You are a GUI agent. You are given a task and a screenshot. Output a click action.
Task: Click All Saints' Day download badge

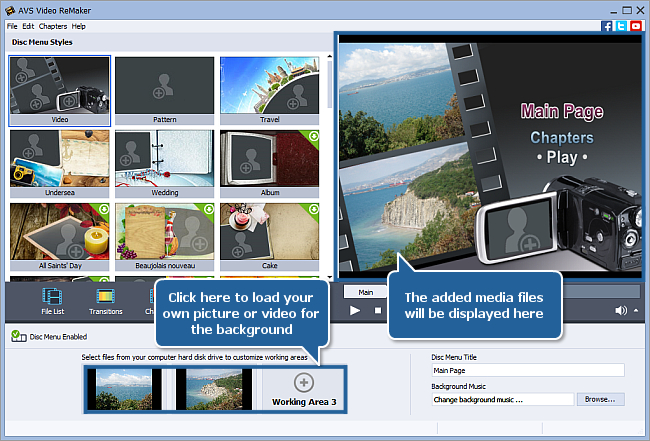coord(104,208)
